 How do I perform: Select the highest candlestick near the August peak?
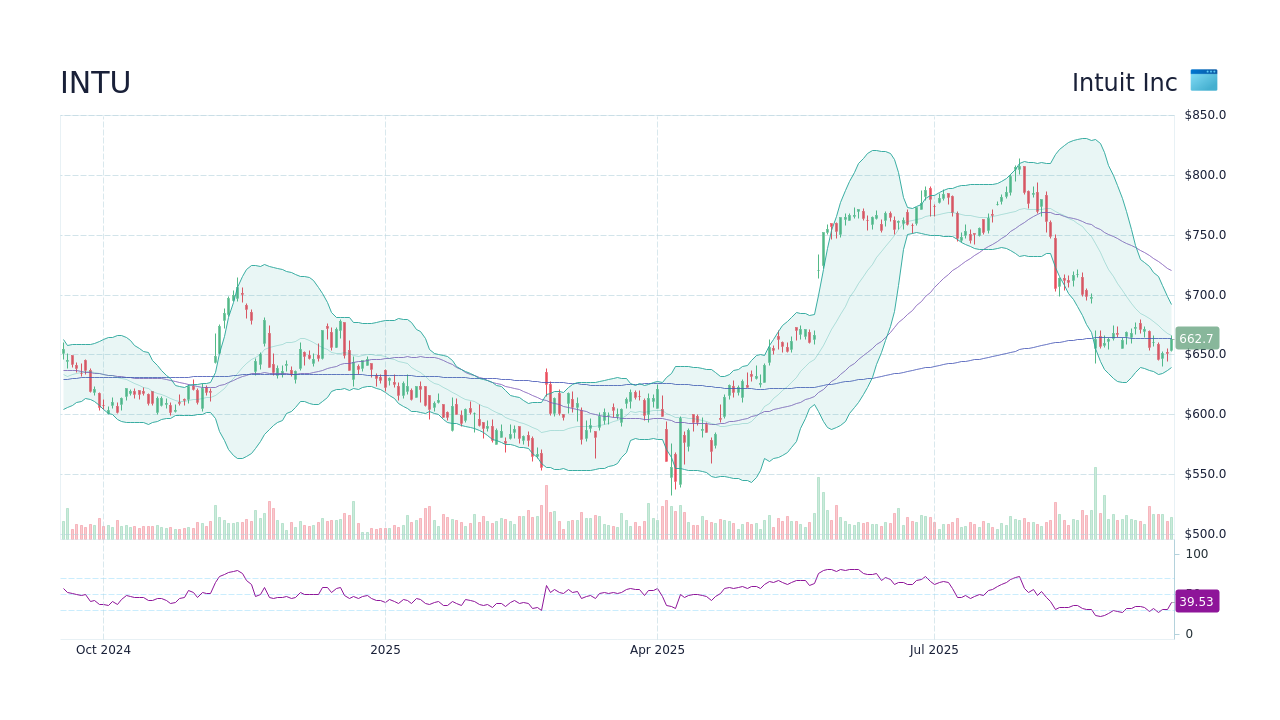click(1021, 172)
